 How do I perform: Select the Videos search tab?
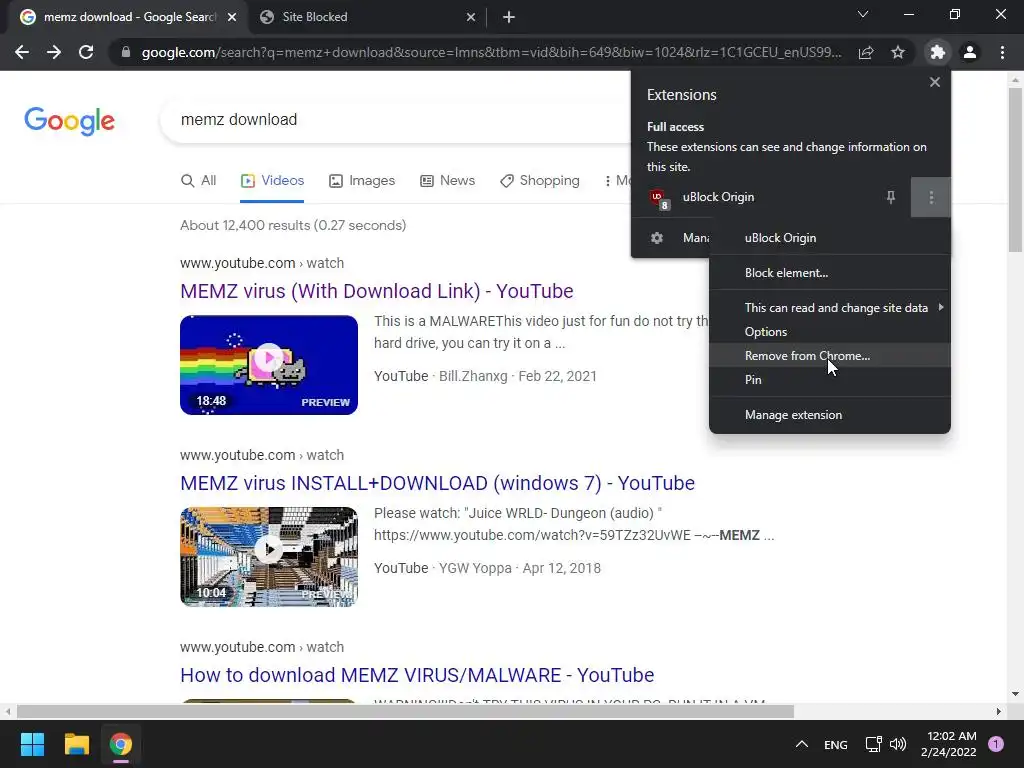pos(272,181)
